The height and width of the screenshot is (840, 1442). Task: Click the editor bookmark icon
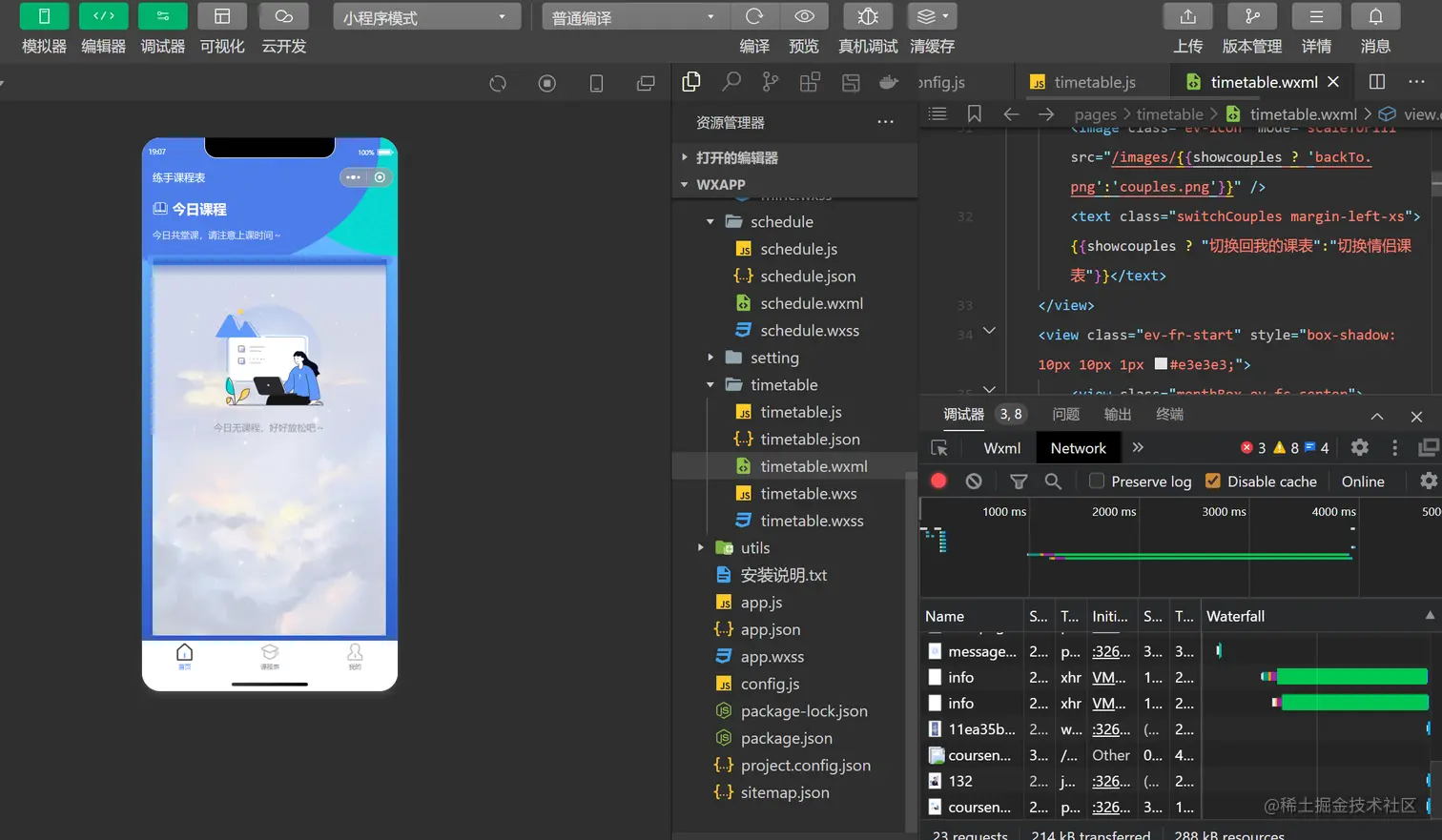coord(974,113)
